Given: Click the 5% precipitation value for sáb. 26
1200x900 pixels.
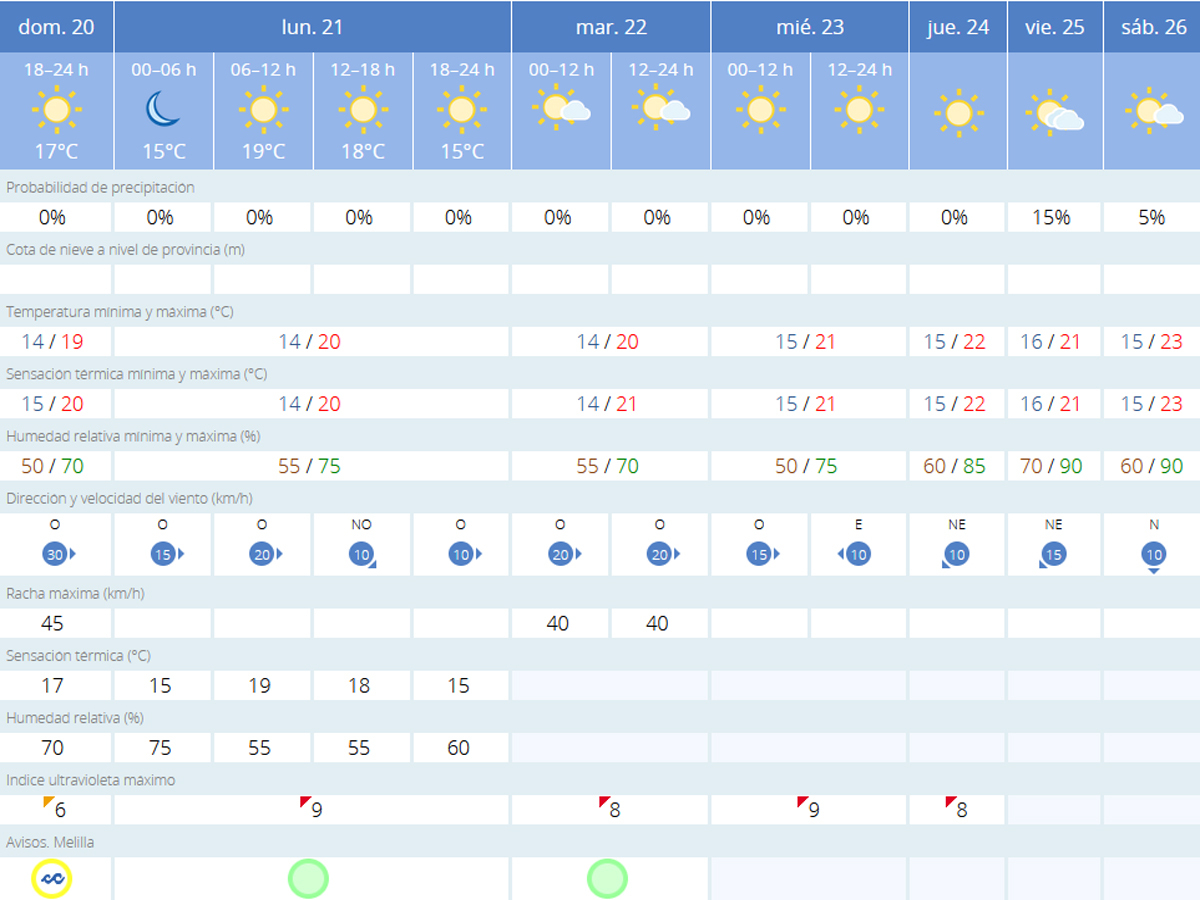Looking at the screenshot, I should pyautogui.click(x=1152, y=218).
